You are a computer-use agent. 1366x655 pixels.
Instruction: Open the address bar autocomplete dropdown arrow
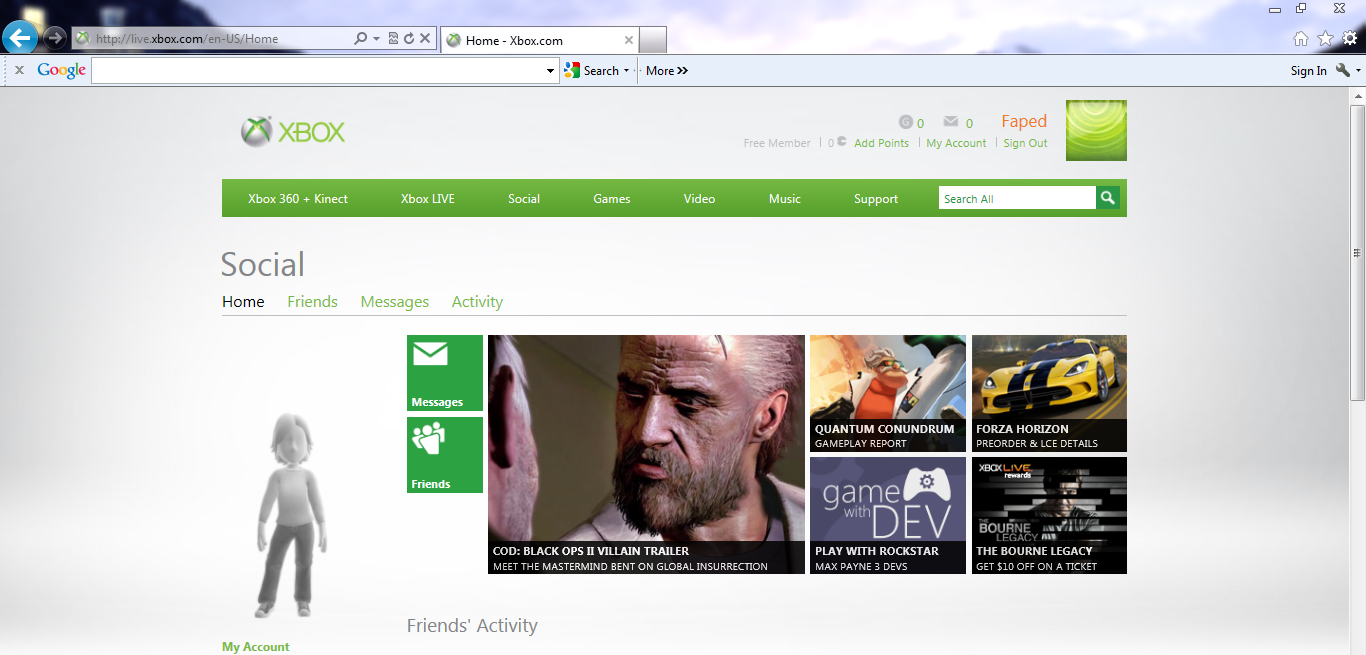point(376,39)
